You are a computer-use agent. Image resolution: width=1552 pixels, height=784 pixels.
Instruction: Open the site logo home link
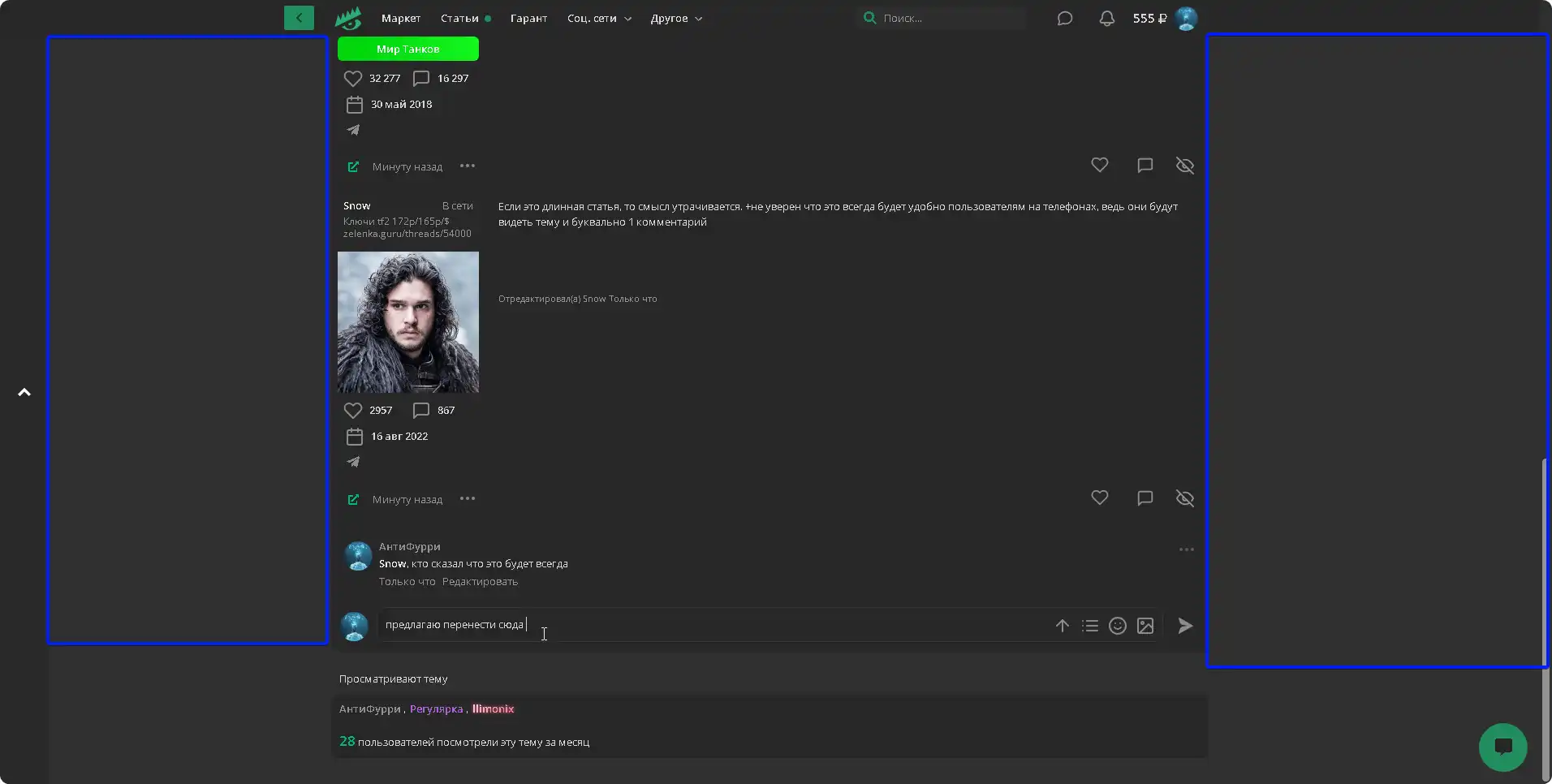[x=348, y=18]
